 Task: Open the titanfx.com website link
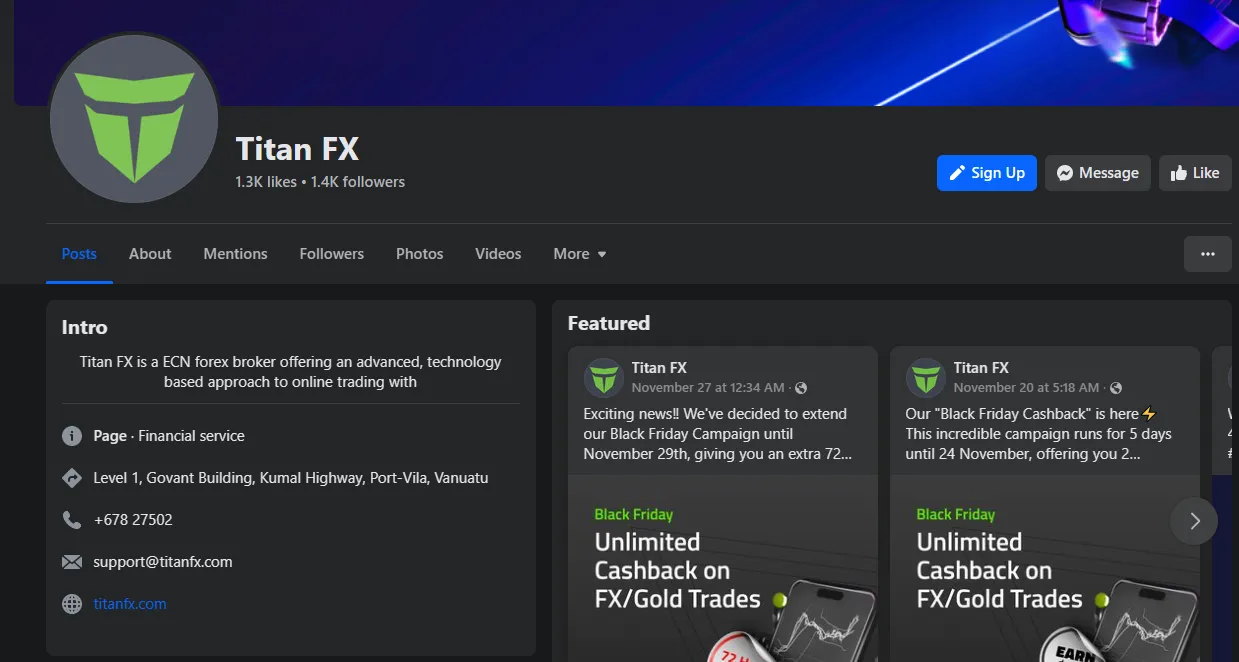[x=130, y=604]
